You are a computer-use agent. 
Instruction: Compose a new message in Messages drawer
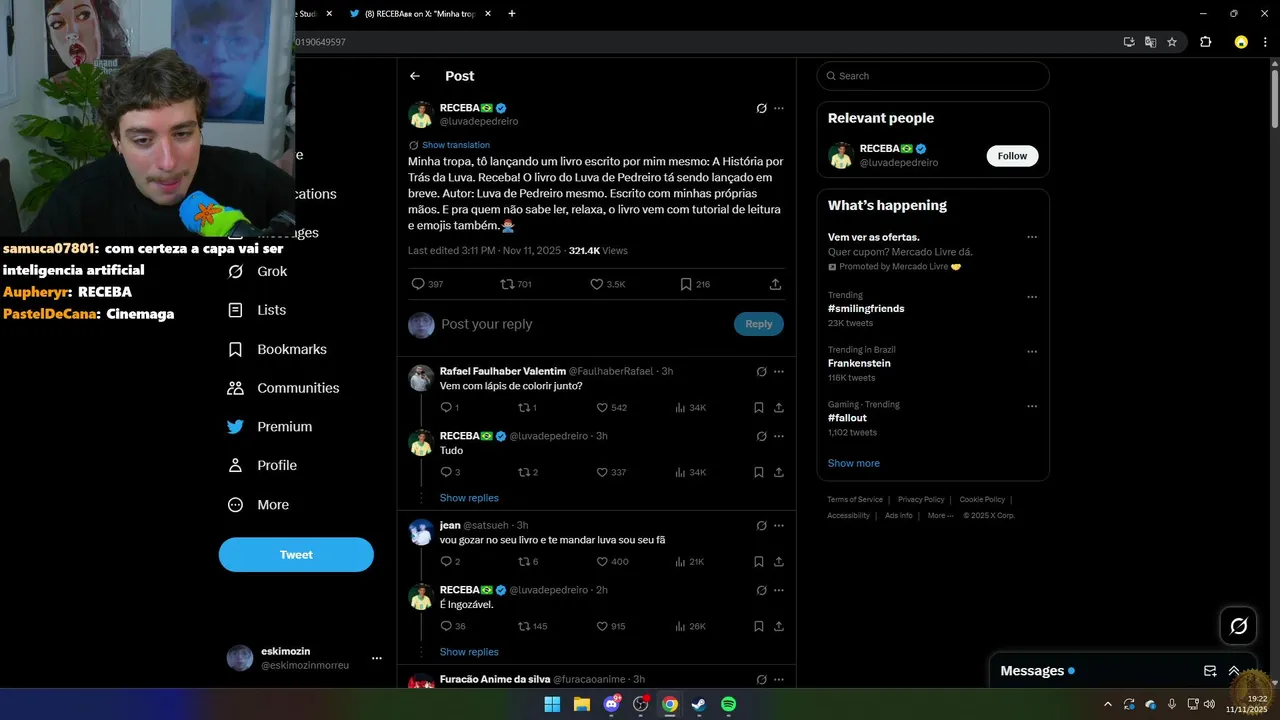pos(1210,671)
